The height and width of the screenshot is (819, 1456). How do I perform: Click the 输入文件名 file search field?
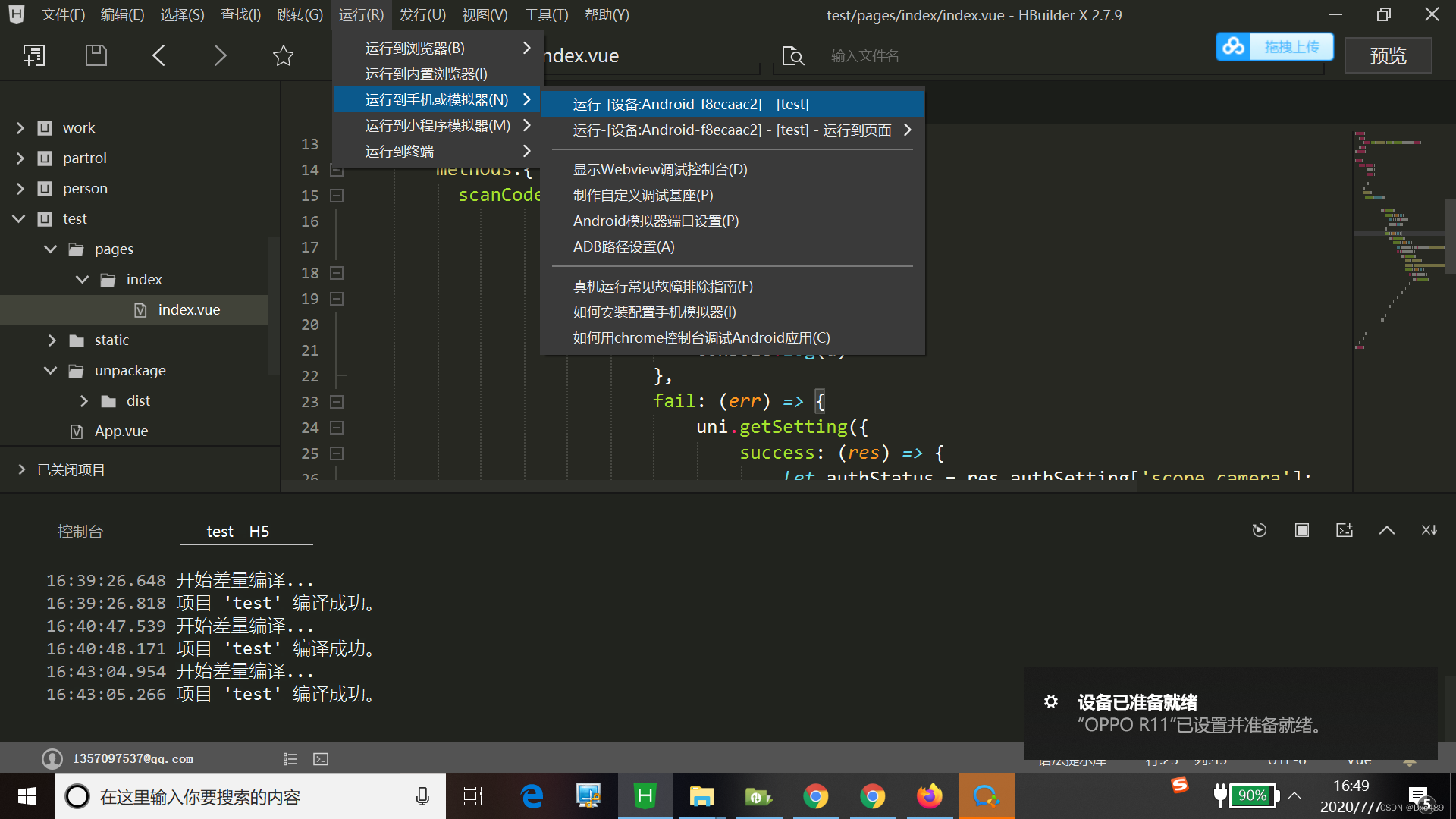point(864,55)
